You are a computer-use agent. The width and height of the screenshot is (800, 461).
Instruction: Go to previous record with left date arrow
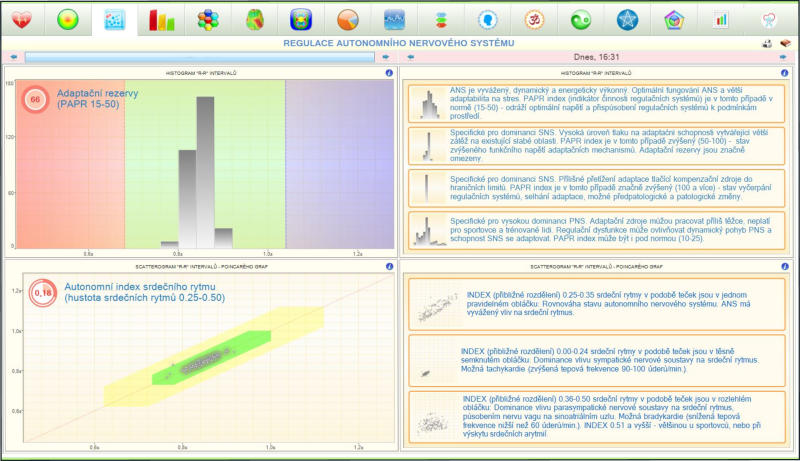tap(409, 57)
